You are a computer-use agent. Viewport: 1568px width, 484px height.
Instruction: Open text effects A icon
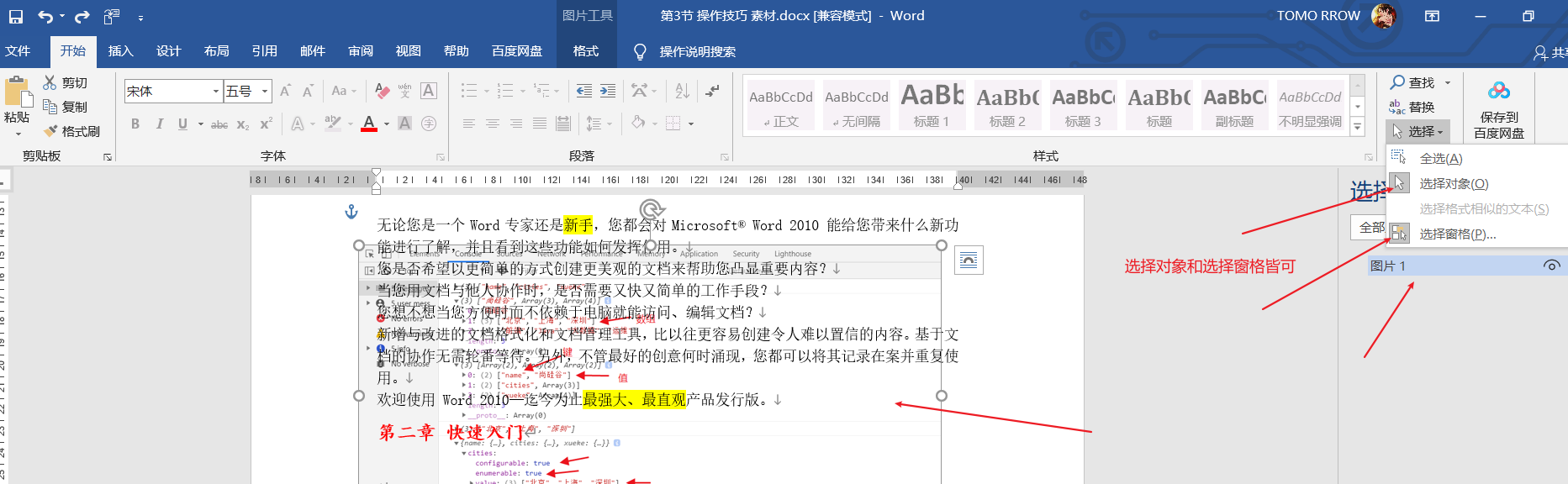[x=298, y=124]
